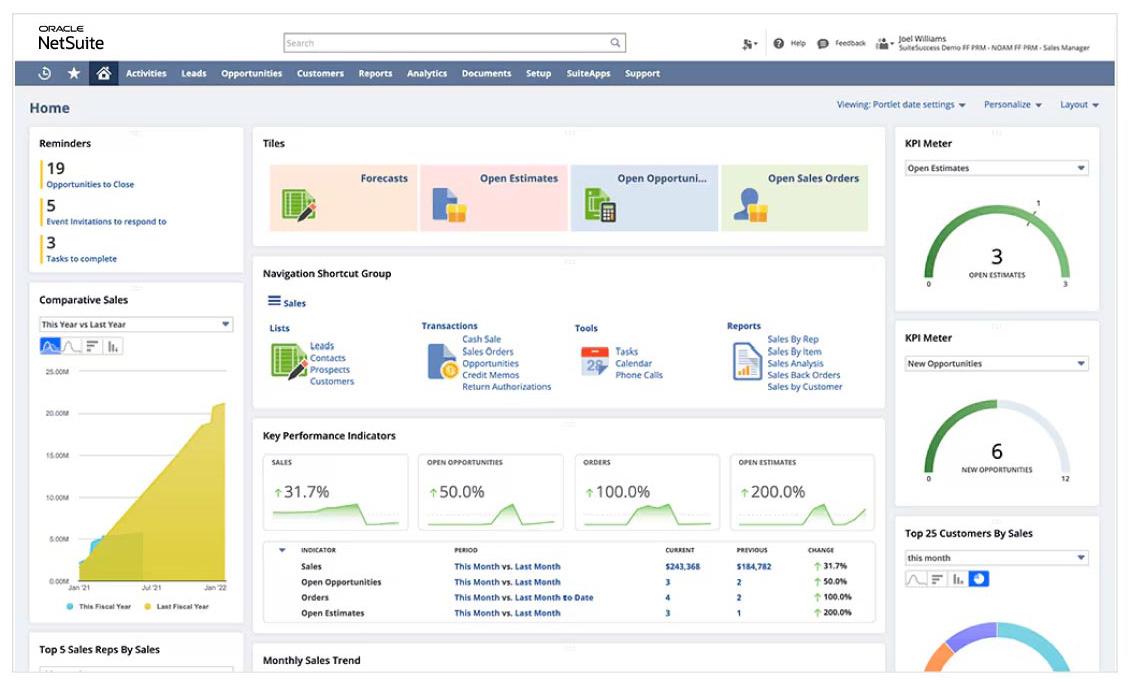Click the Oracle NetSuite logo
This screenshot has height=685, width=1129.
[71, 38]
